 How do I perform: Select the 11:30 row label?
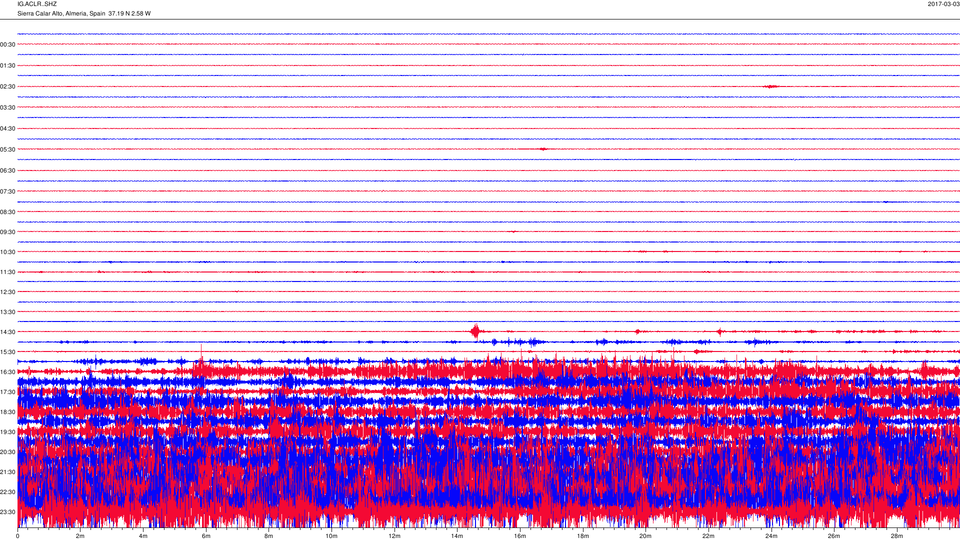(x=8, y=272)
